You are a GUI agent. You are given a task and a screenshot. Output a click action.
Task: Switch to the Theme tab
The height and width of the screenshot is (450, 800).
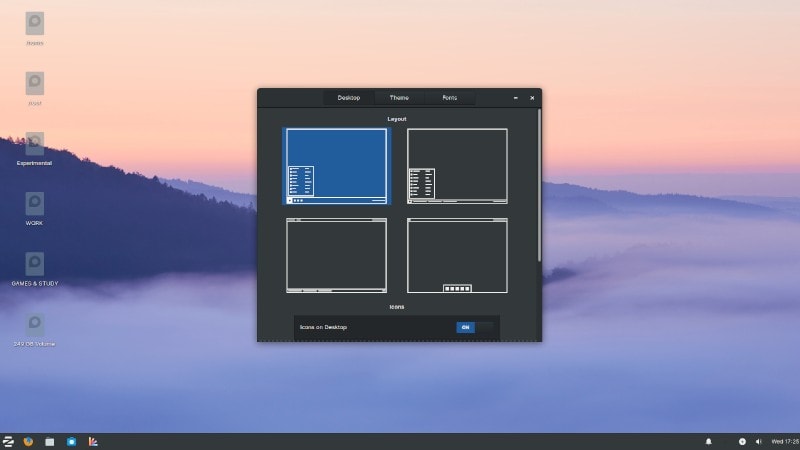pyautogui.click(x=399, y=97)
